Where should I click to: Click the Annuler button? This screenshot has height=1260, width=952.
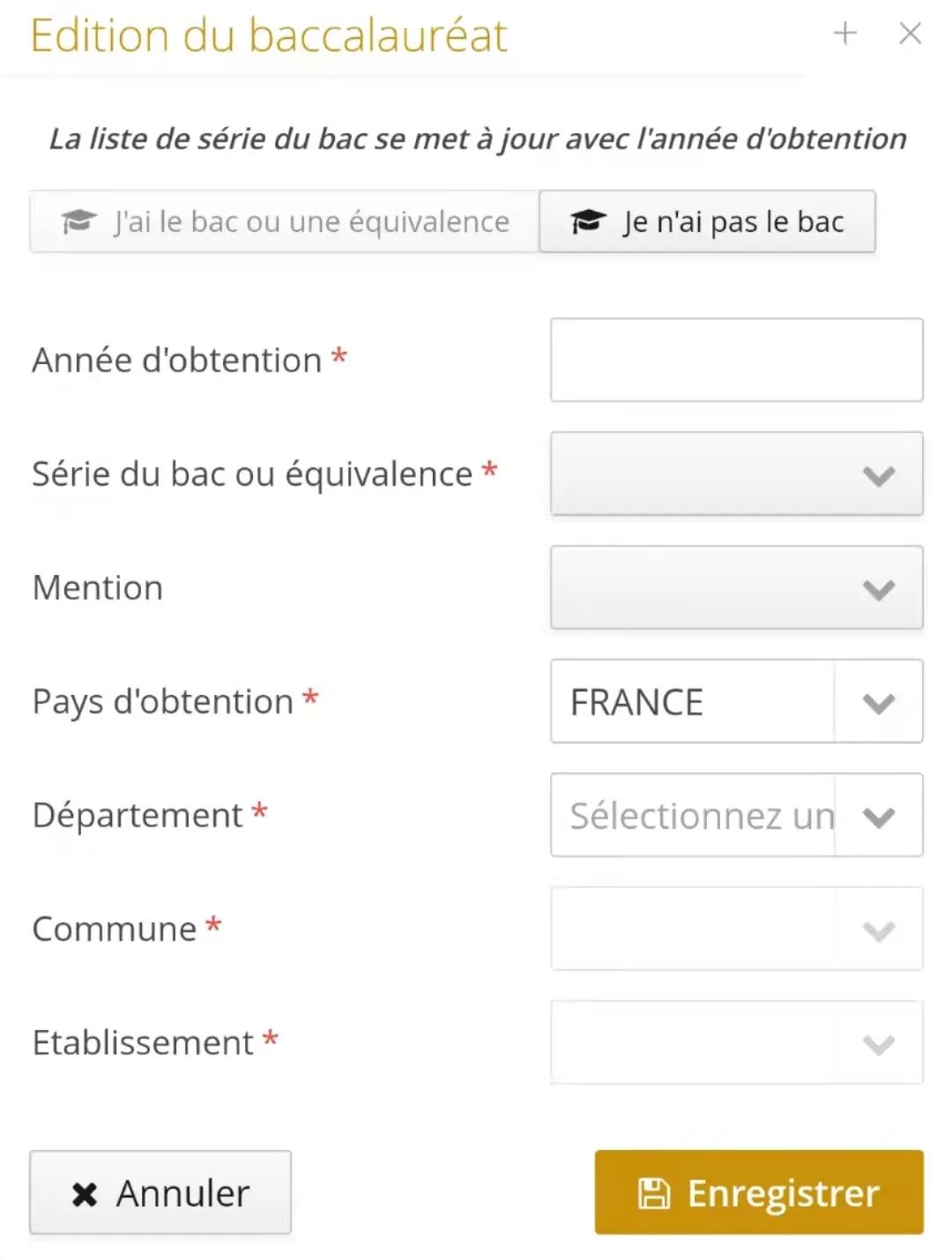coord(160,1192)
